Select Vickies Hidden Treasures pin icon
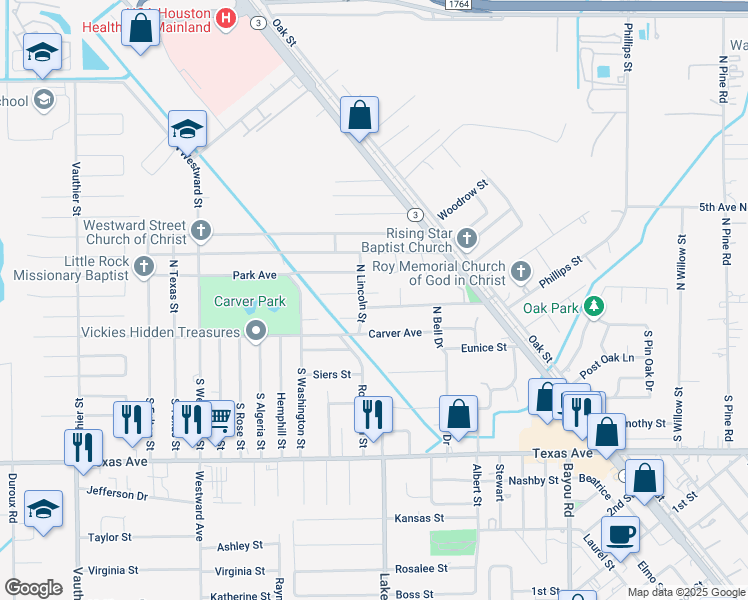 [x=256, y=331]
